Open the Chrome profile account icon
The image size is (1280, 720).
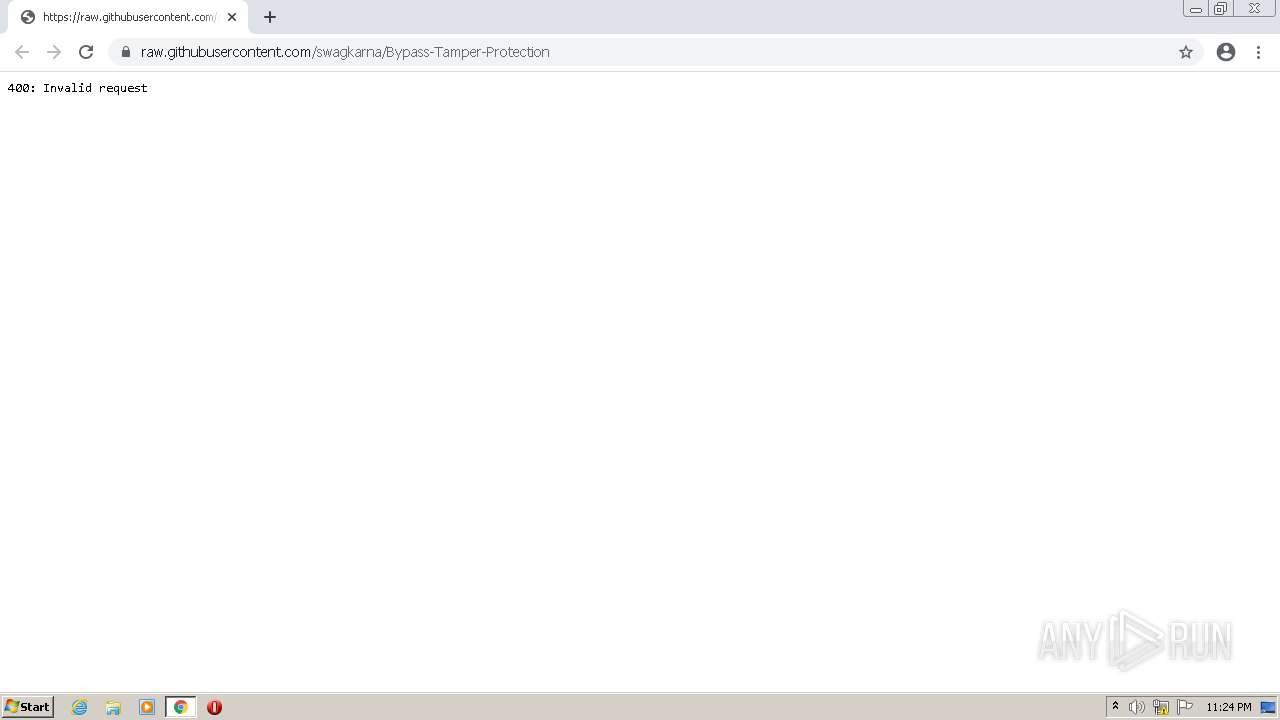pos(1226,52)
